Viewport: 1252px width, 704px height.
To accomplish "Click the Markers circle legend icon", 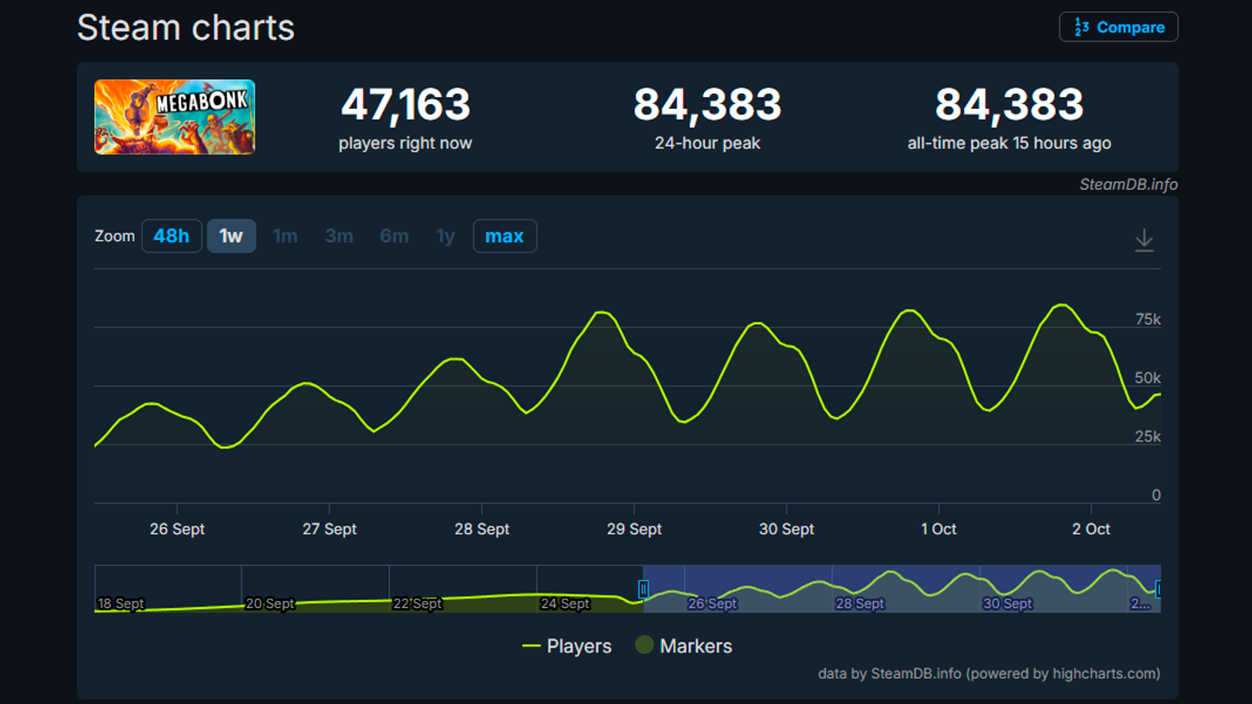I will point(644,646).
